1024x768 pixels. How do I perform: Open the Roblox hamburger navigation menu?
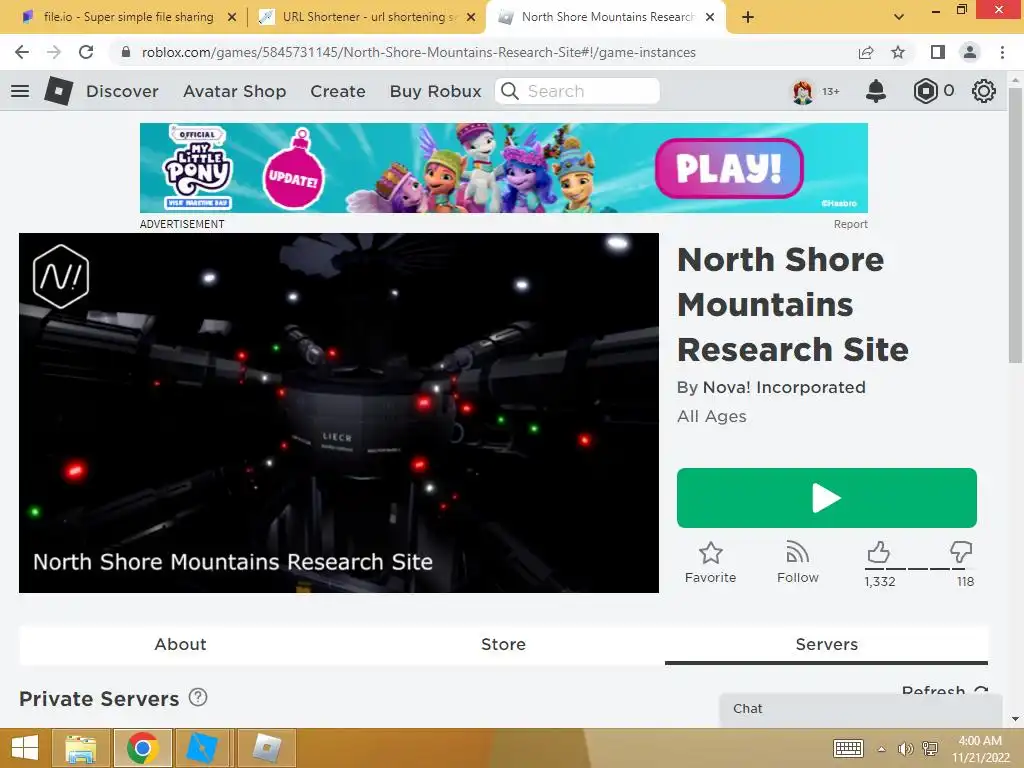(x=20, y=91)
